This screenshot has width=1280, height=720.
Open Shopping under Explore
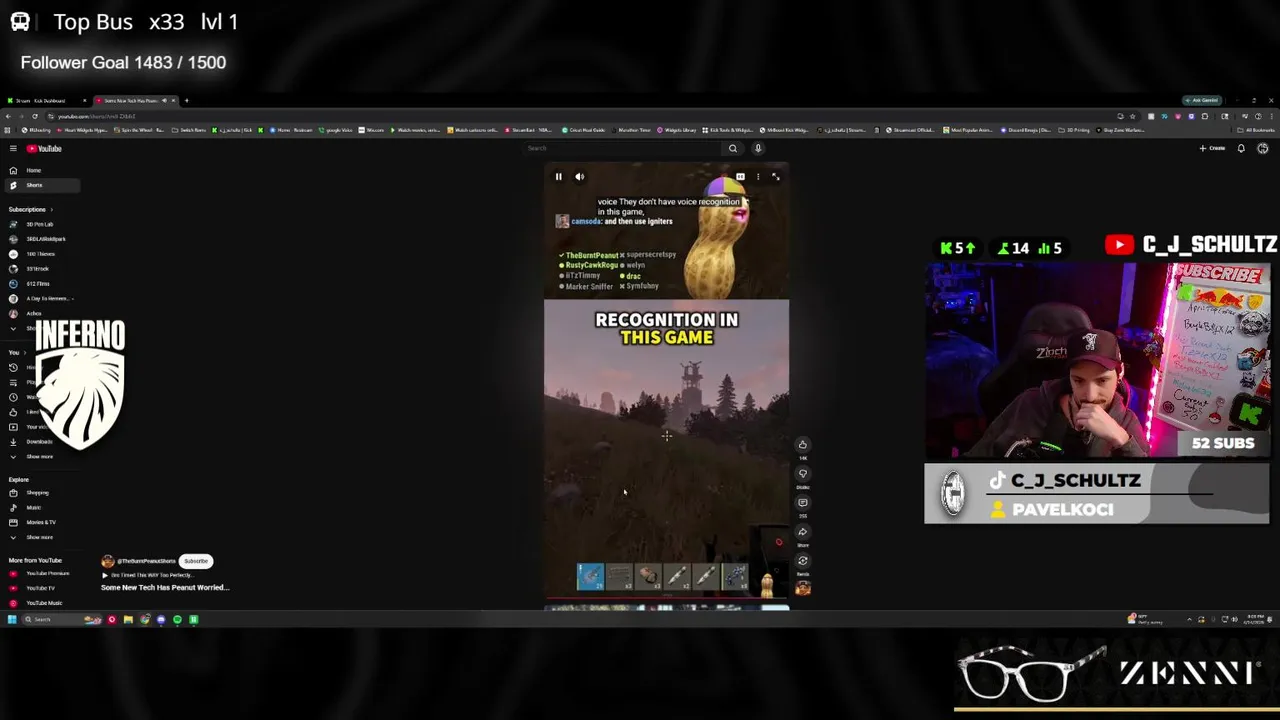tap(40, 492)
